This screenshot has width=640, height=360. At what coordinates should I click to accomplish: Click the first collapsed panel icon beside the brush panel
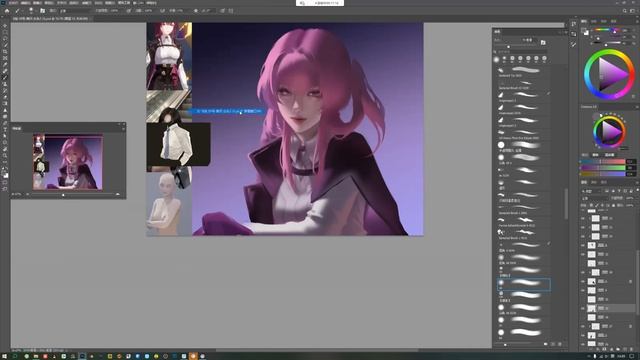573,24
